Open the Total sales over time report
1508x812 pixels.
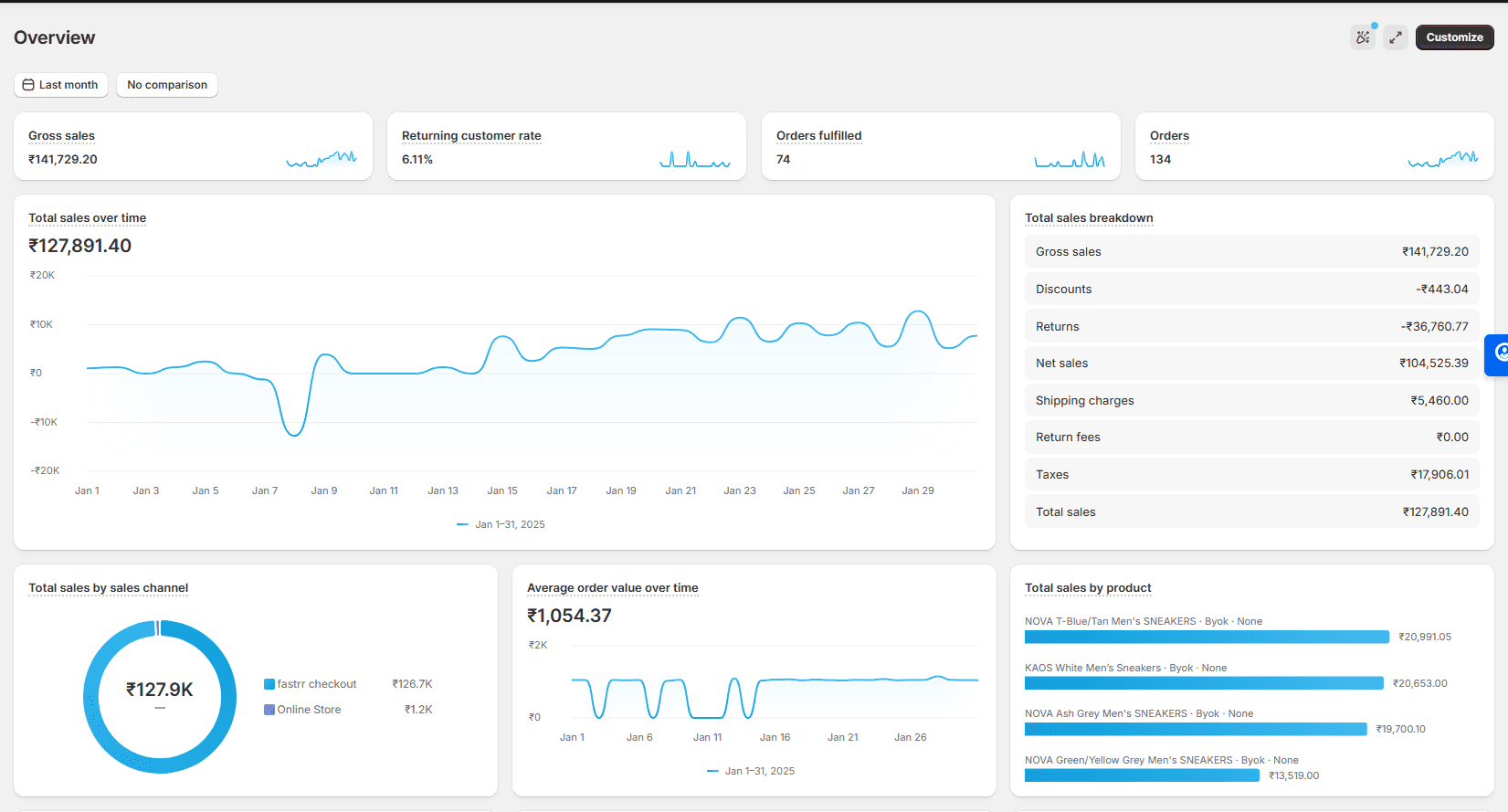coord(88,218)
